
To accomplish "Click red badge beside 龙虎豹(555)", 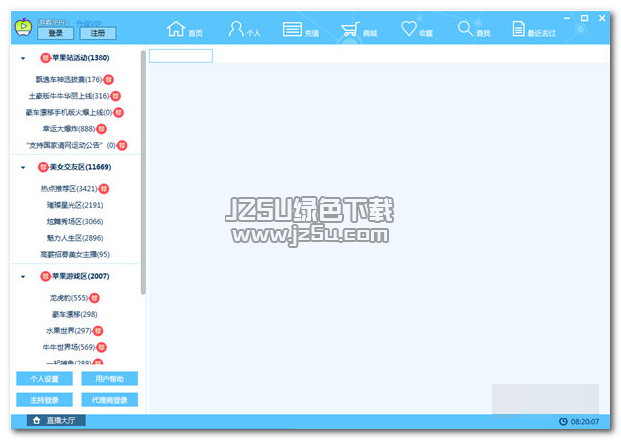I will [x=94, y=298].
